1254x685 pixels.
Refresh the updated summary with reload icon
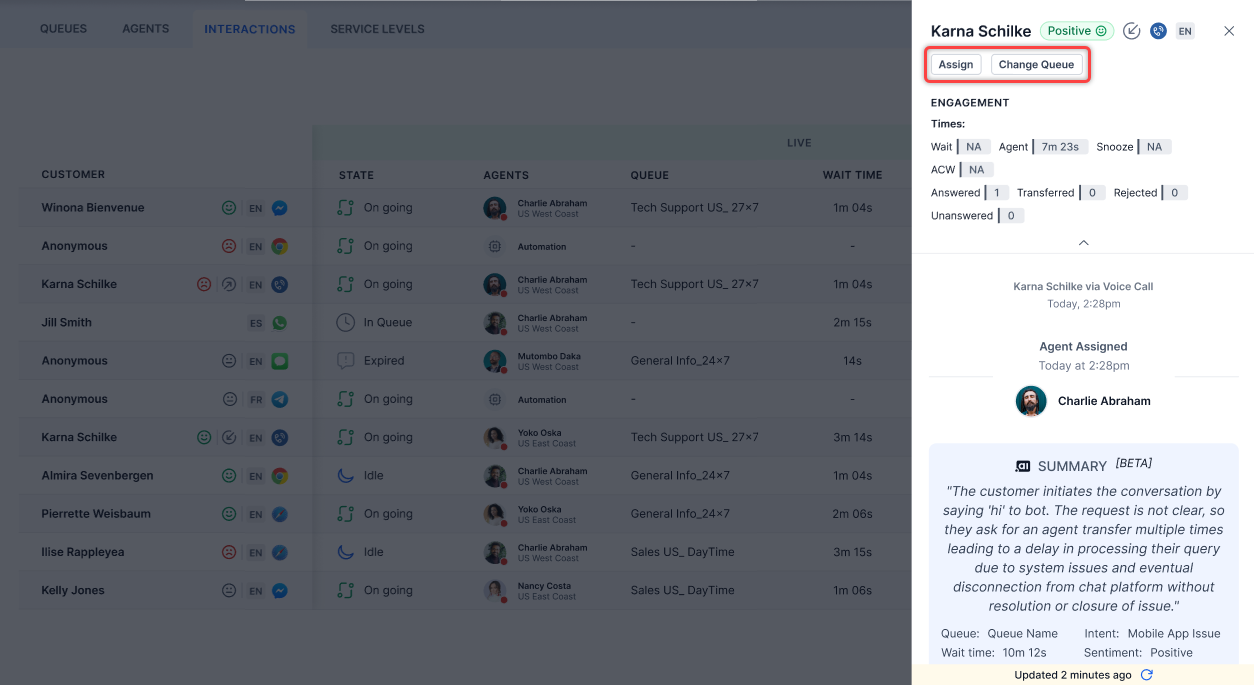[x=1147, y=675]
